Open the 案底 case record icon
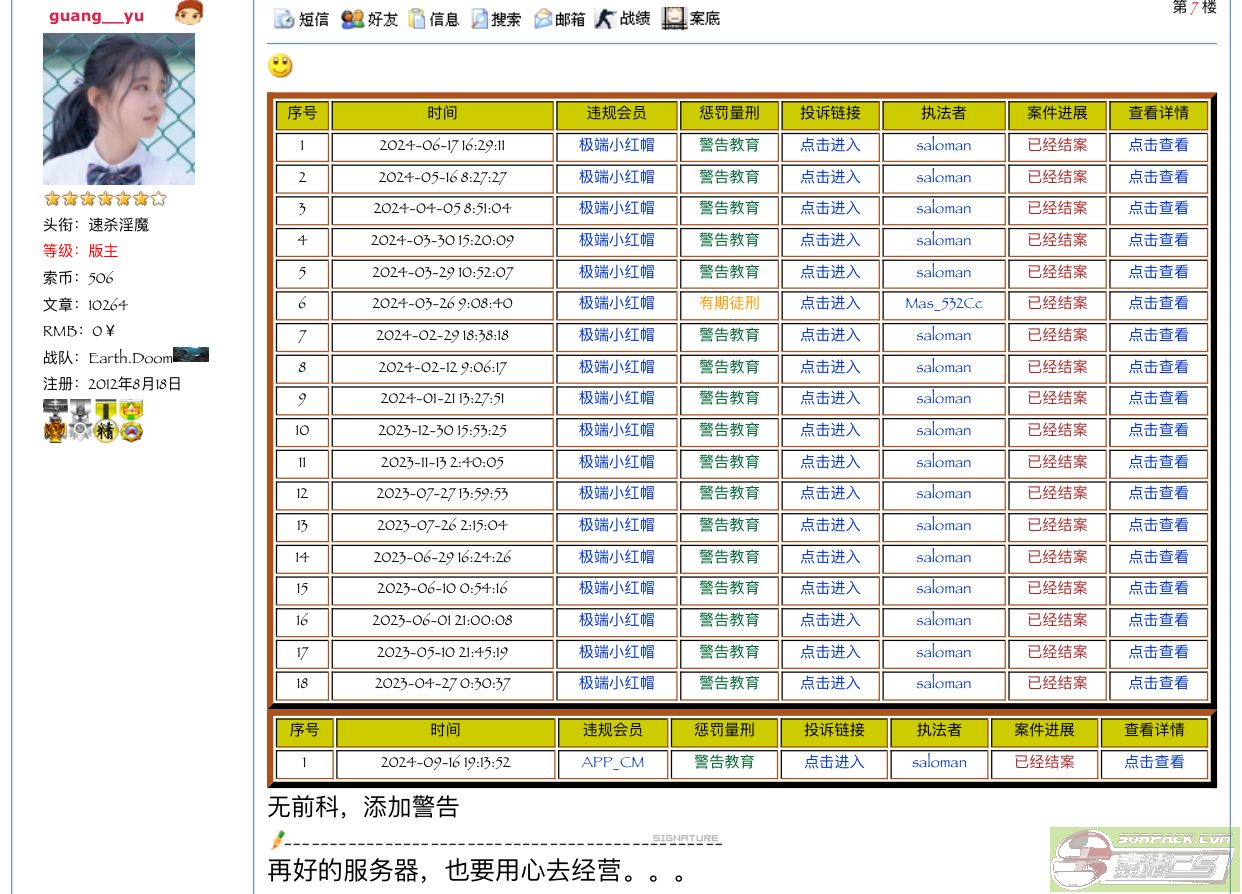 coord(674,19)
